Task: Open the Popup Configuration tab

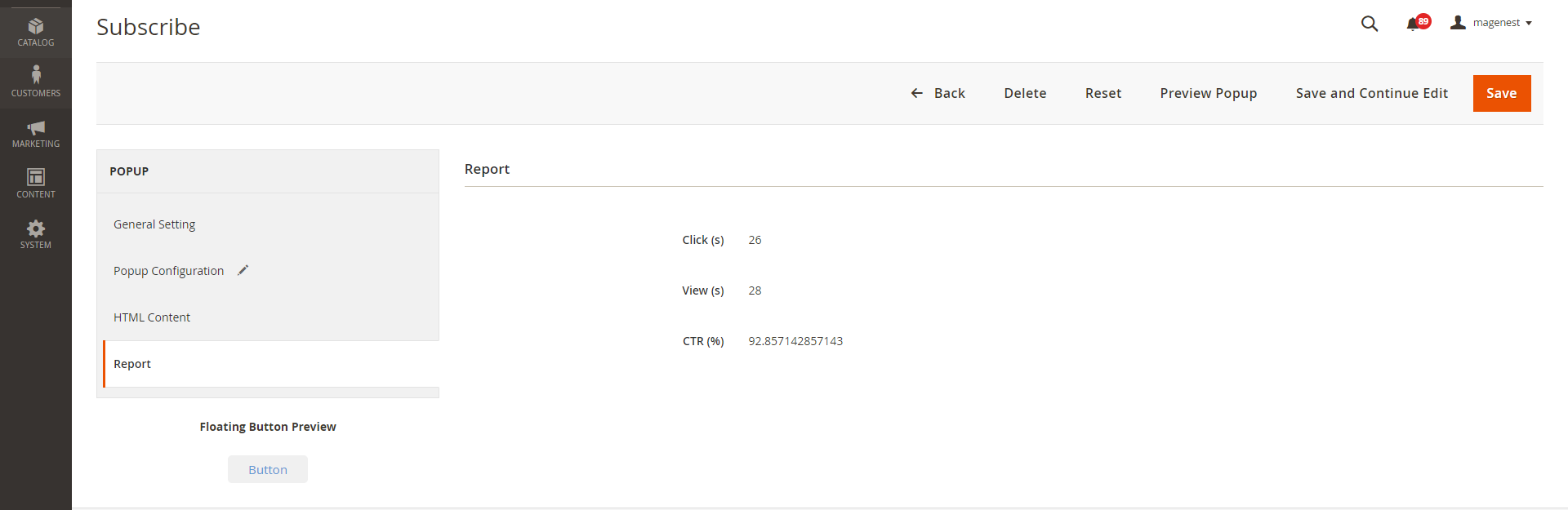Action: [168, 271]
